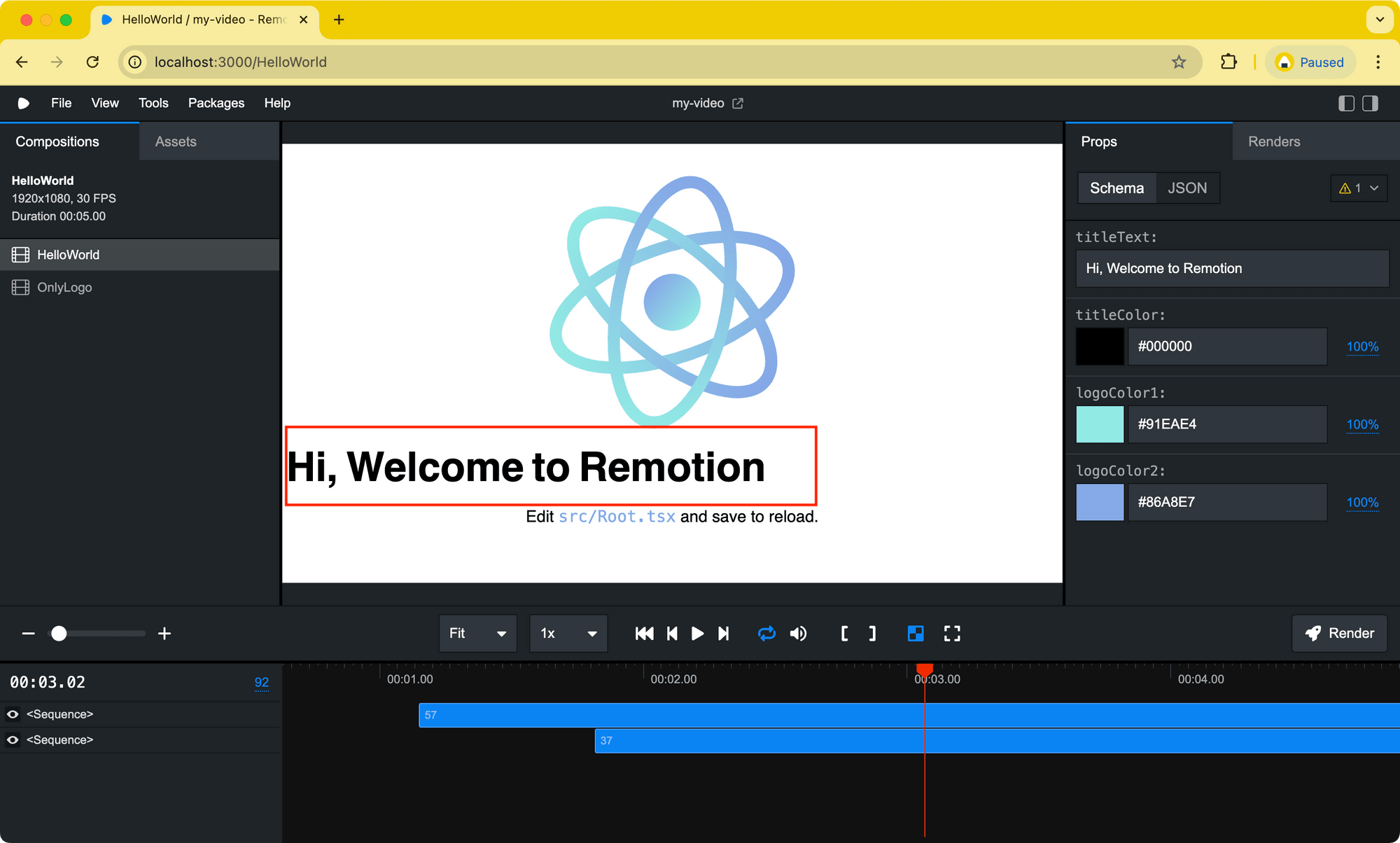Select the HelloWorld composition

[140, 255]
